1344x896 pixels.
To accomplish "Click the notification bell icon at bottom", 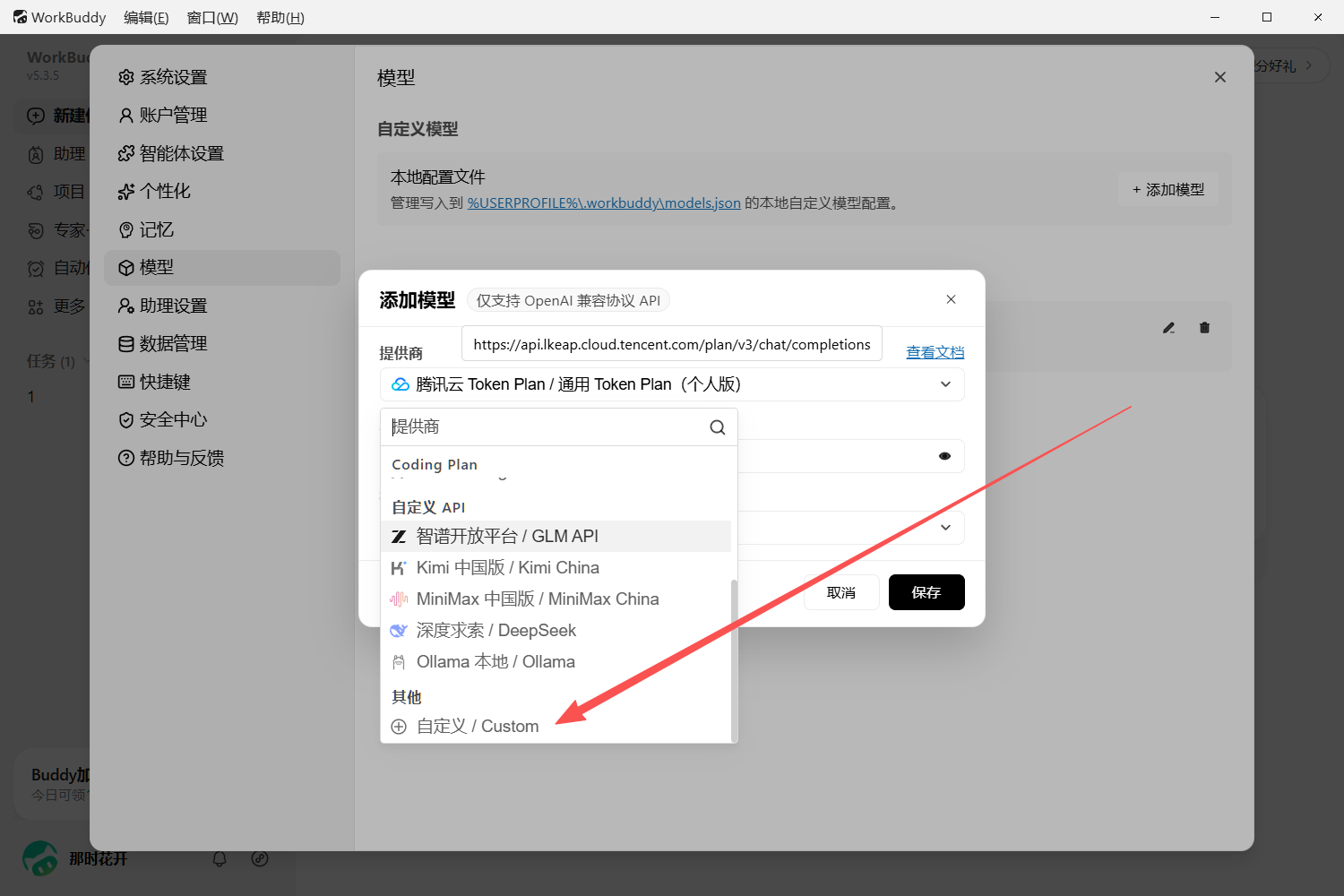I will click(220, 858).
